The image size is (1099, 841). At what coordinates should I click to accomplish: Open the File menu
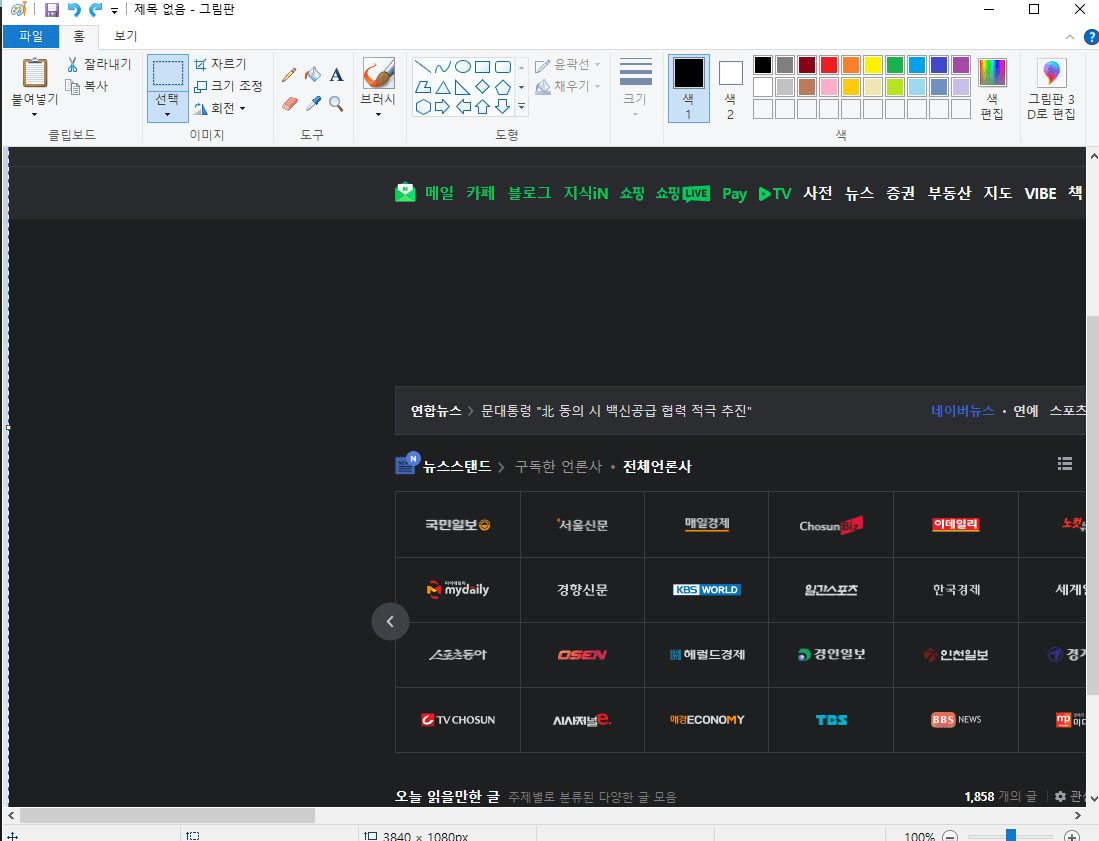tap(31, 34)
